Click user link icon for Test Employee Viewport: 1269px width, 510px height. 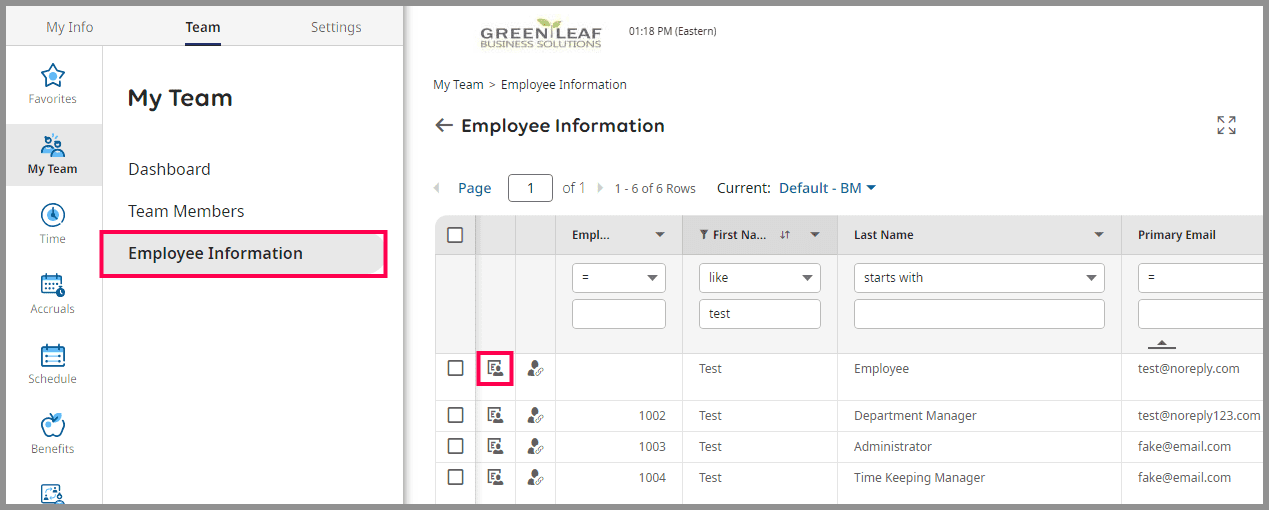click(x=535, y=368)
